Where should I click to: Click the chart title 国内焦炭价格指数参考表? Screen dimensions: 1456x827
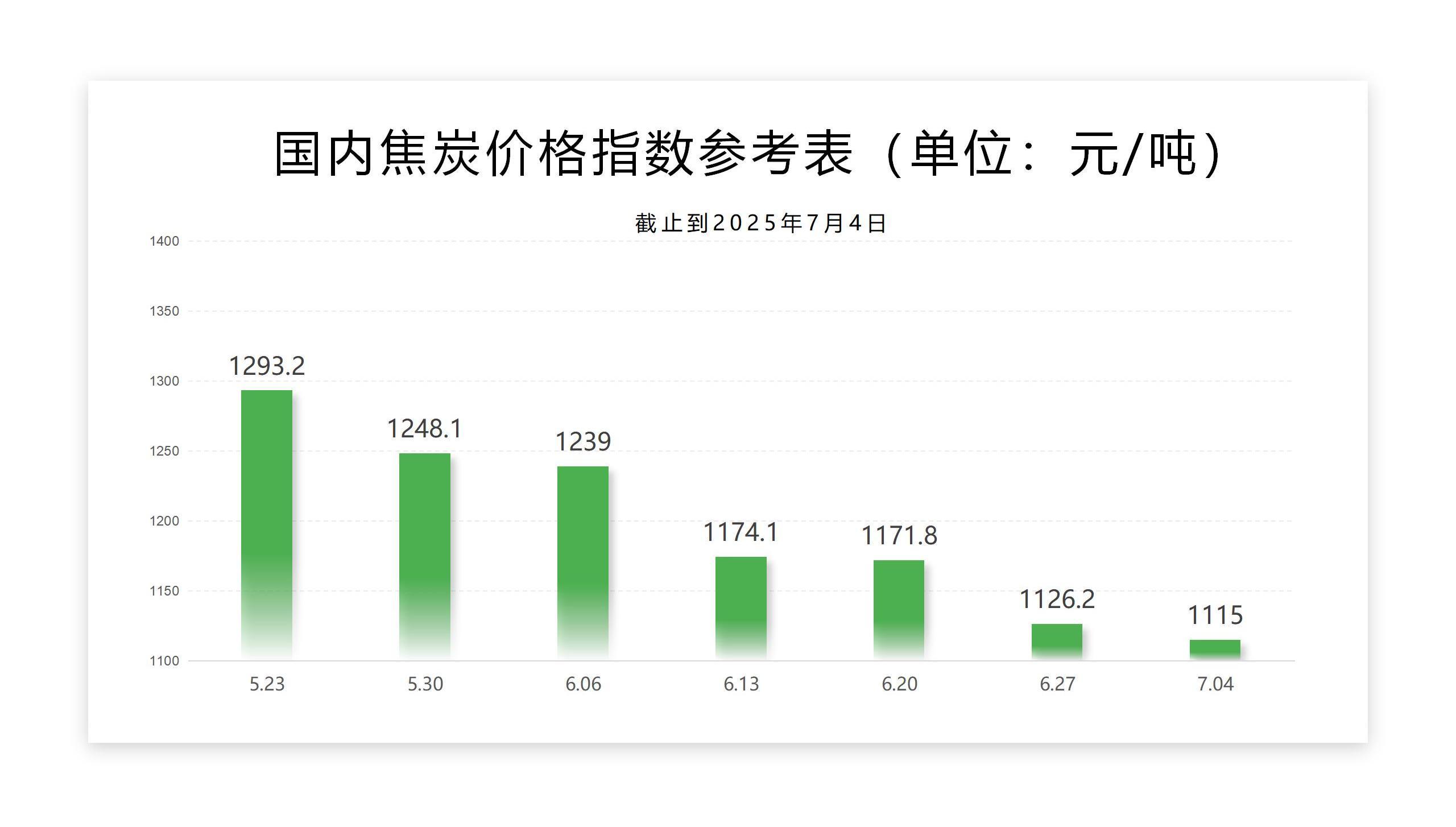coord(564,153)
